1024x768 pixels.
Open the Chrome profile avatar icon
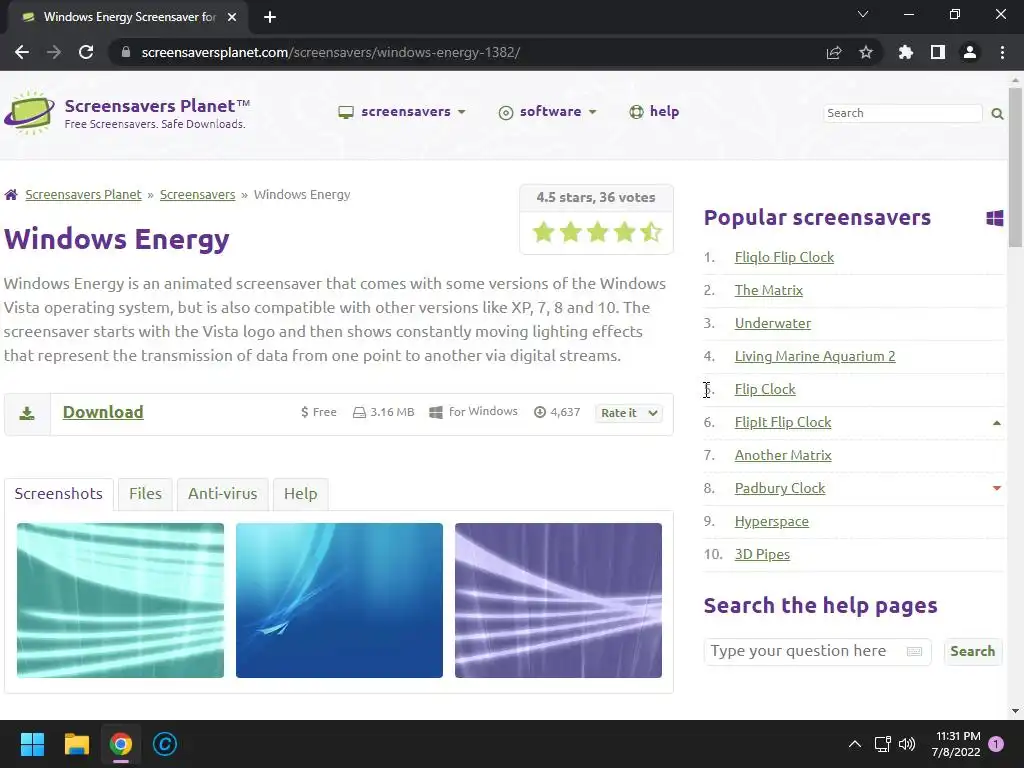[x=970, y=52]
